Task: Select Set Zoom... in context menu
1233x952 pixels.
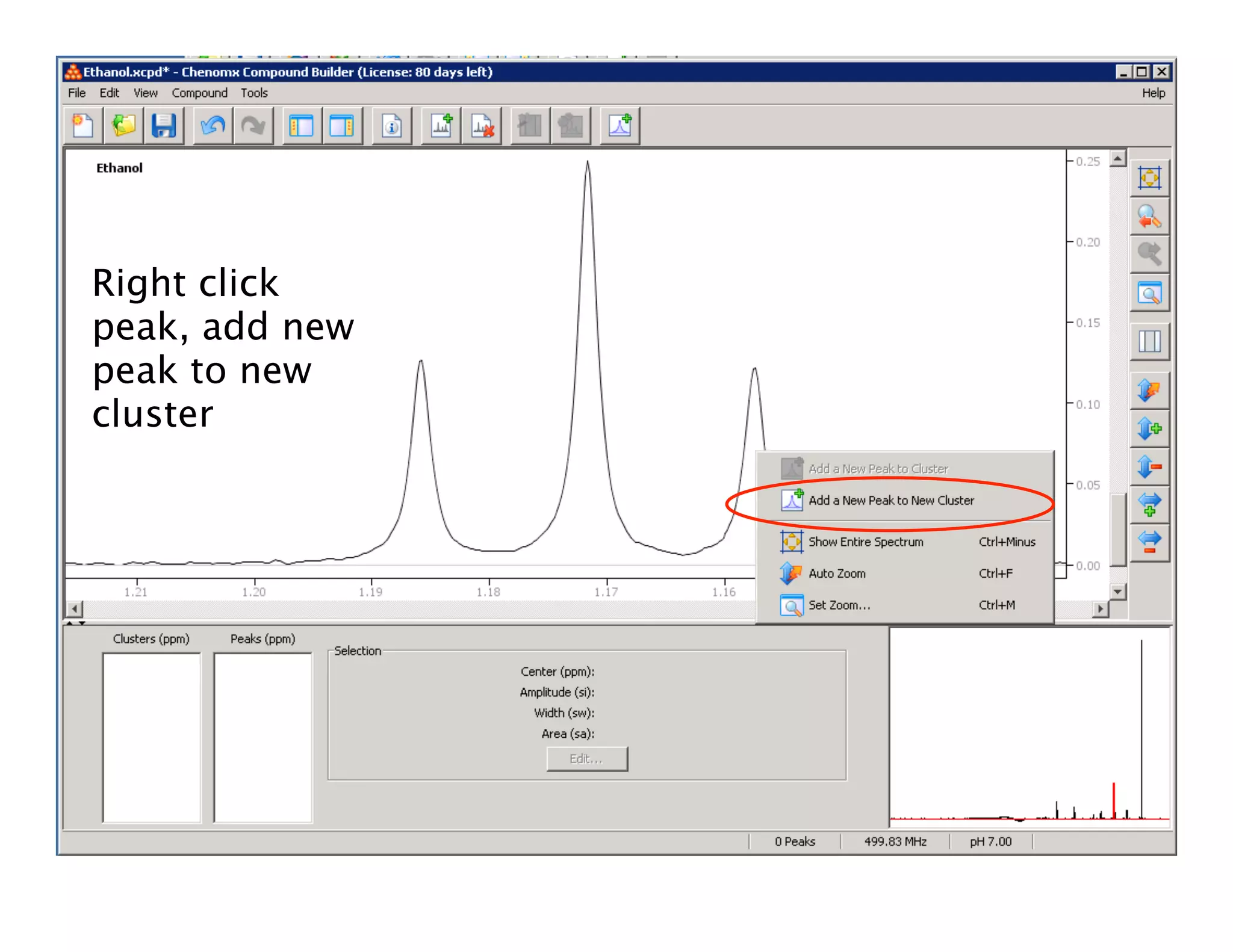Action: pyautogui.click(x=904, y=605)
